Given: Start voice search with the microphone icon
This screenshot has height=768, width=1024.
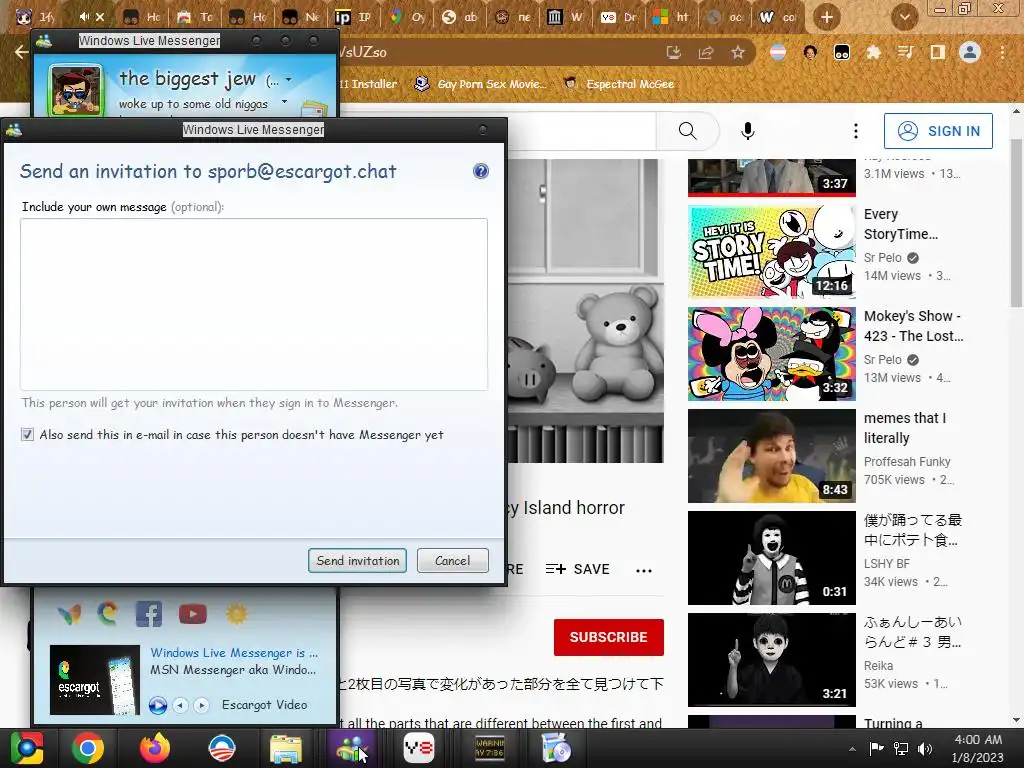Looking at the screenshot, I should pos(748,131).
